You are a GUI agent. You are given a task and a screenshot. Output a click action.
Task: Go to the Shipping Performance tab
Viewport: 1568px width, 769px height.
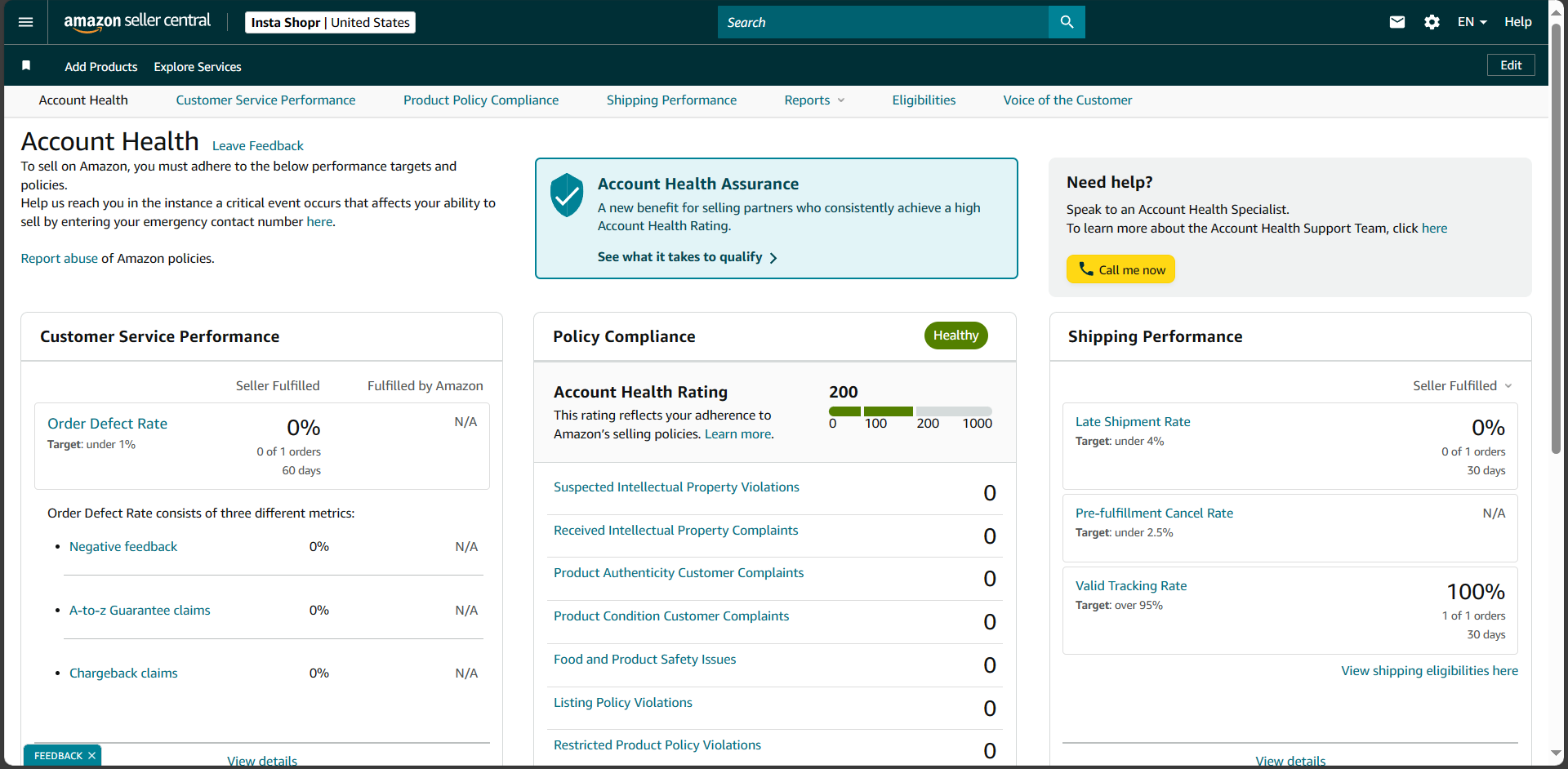coord(671,100)
